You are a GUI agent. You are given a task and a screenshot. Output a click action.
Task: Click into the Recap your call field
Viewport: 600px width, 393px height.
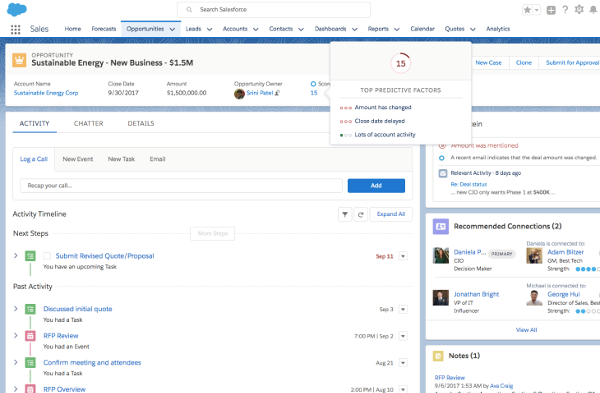[181, 186]
